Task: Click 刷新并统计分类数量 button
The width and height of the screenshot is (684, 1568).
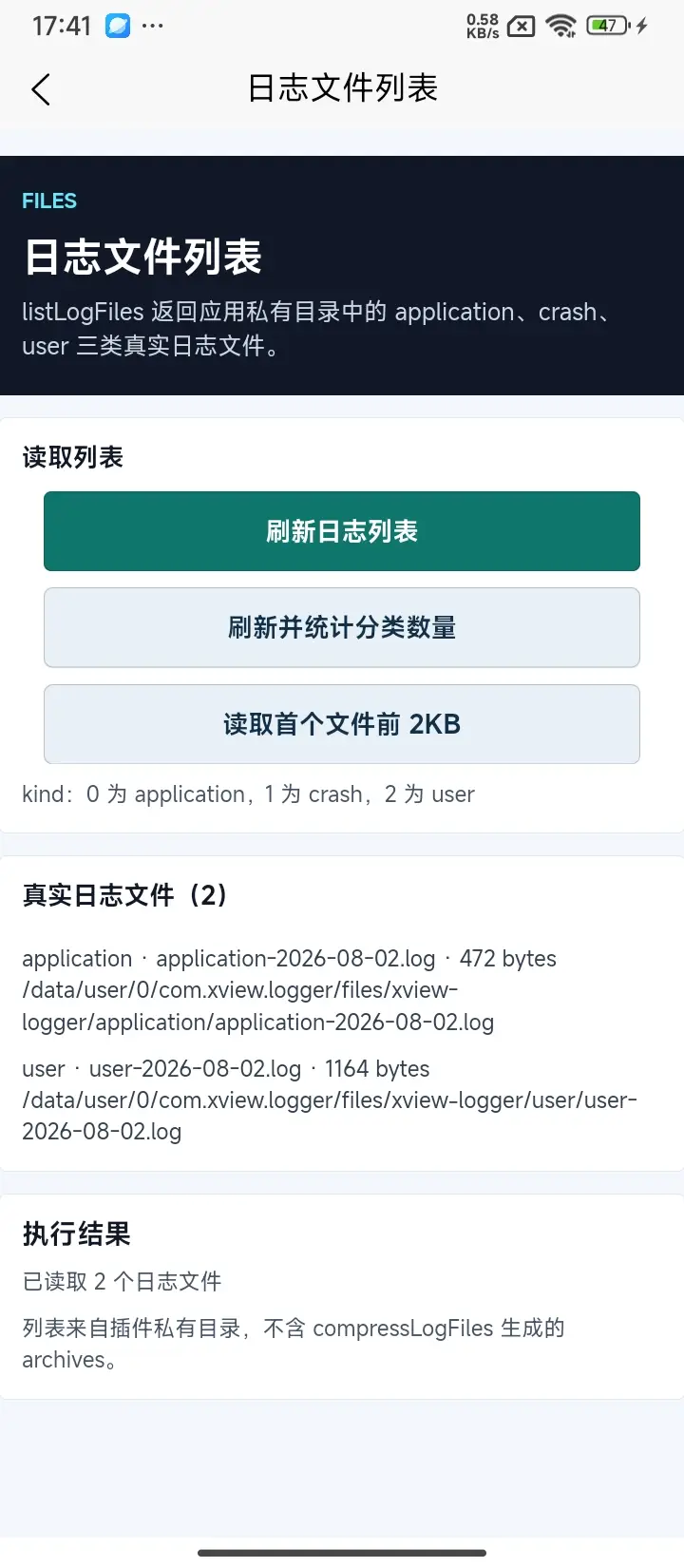Action: coord(342,628)
